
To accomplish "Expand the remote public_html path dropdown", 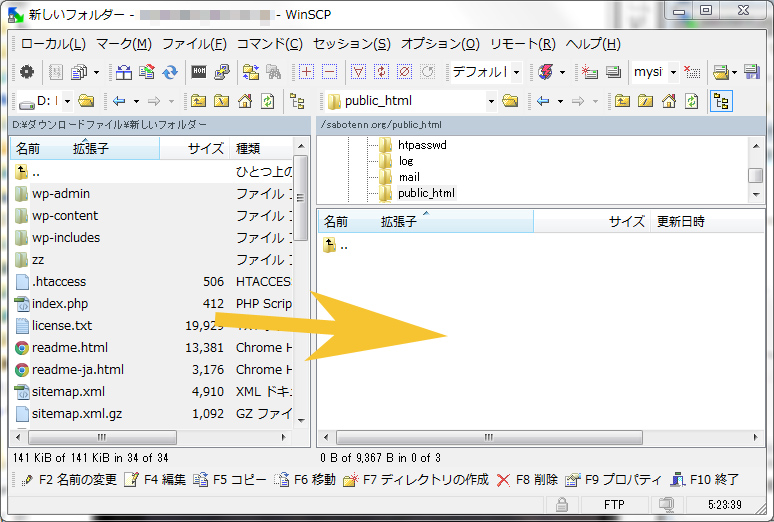I will [x=491, y=101].
